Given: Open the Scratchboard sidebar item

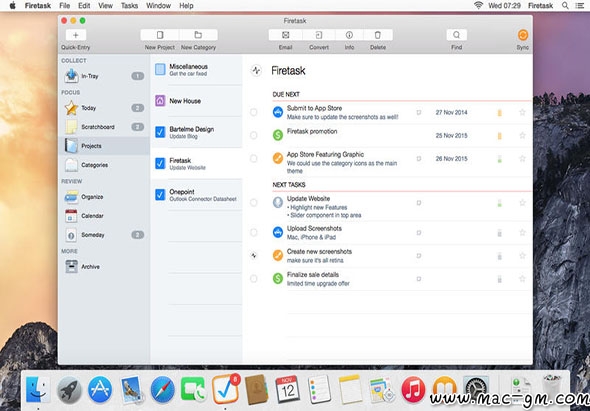Looking at the screenshot, I should tap(104, 127).
